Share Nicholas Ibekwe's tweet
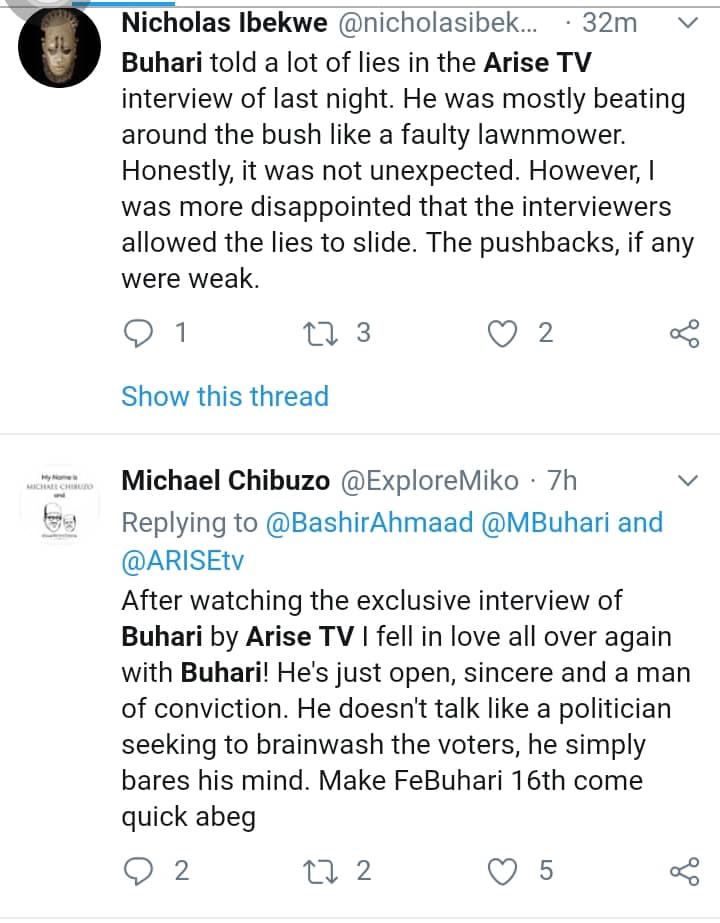The height and width of the screenshot is (923, 720). pos(684,334)
